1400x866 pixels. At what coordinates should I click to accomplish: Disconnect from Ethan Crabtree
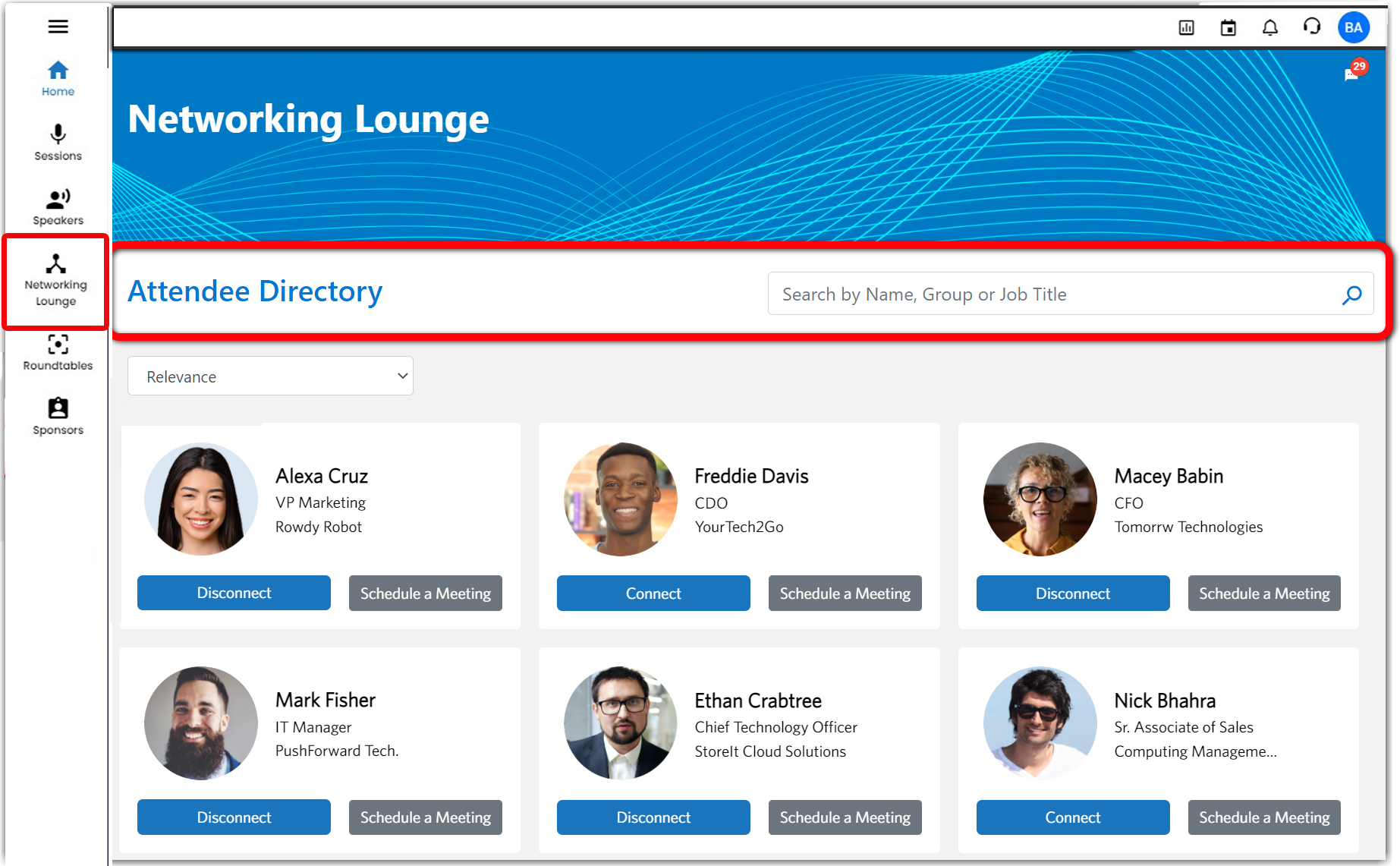(653, 817)
